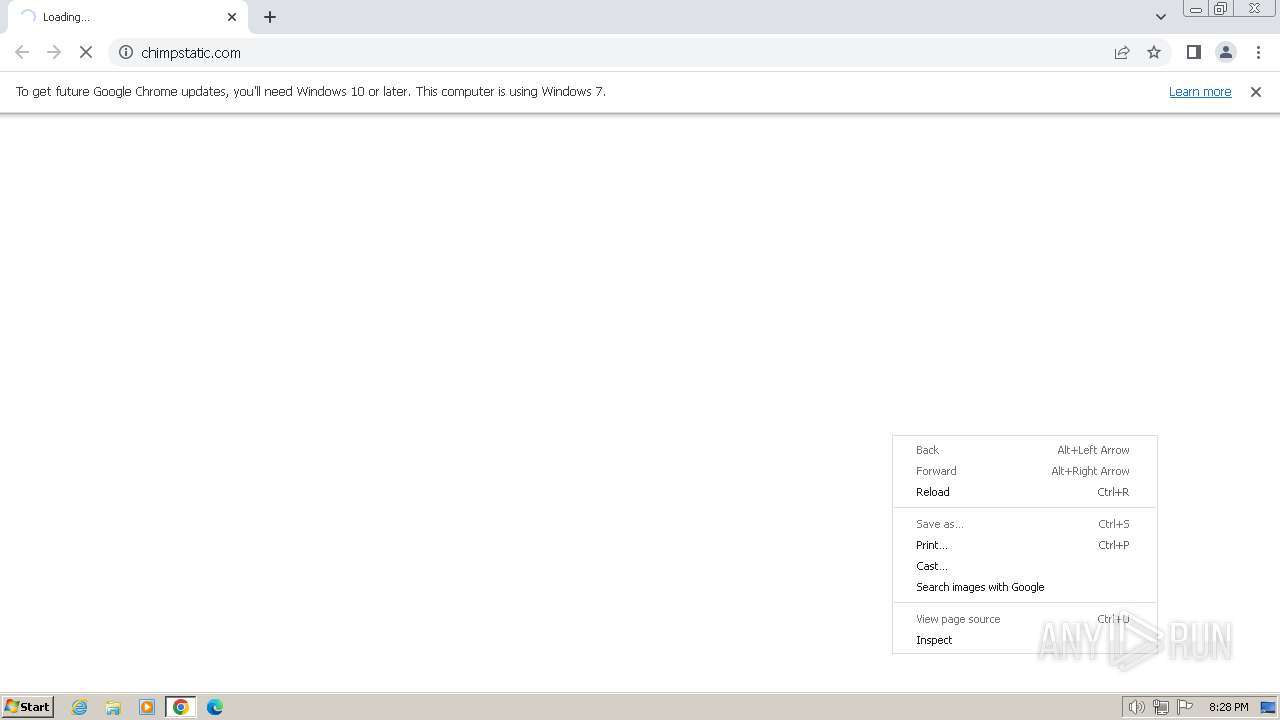Open File Explorer from taskbar
Screen dimensions: 1280x720
(113, 707)
